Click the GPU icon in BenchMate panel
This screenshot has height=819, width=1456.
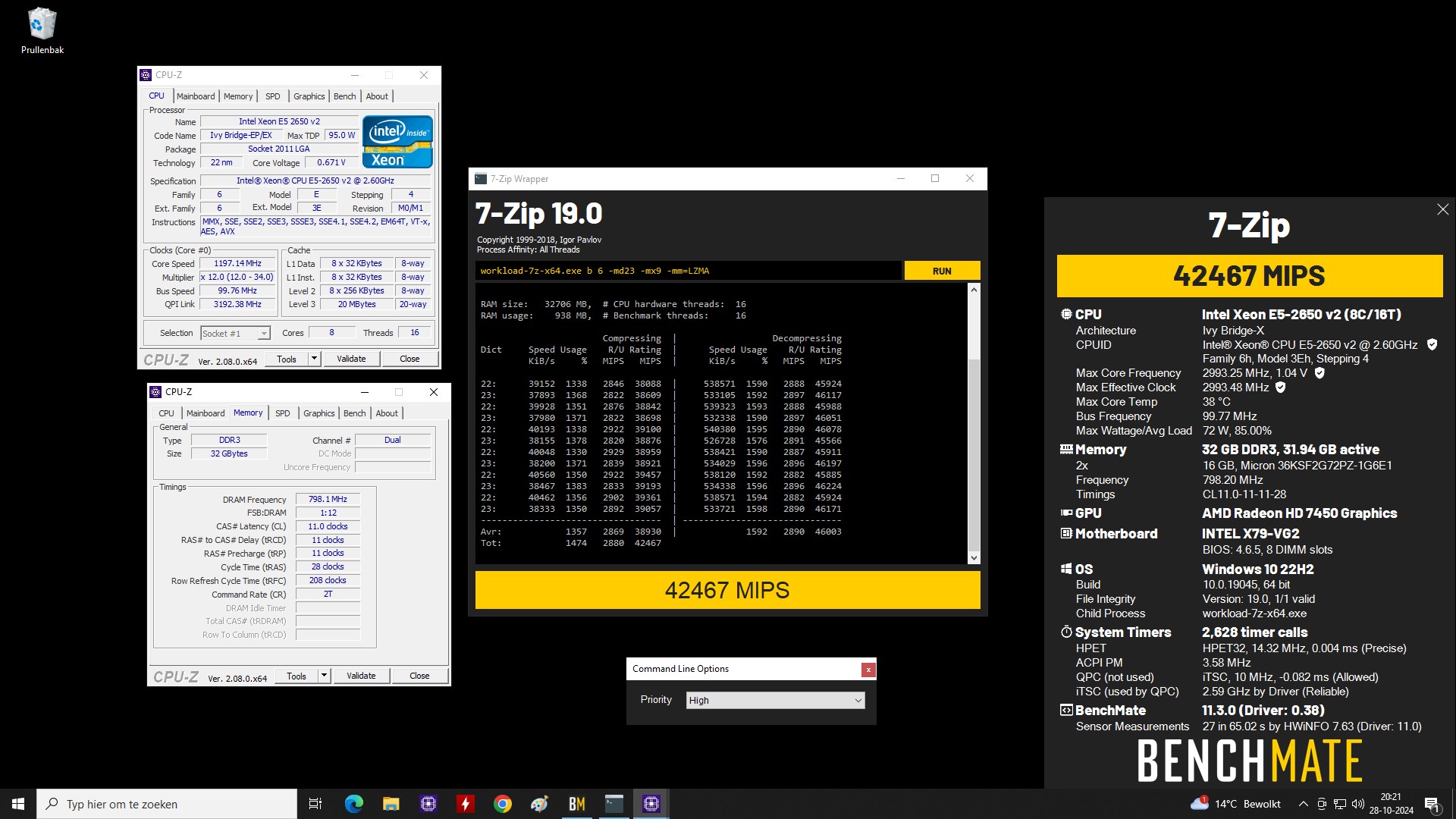pyautogui.click(x=1066, y=513)
